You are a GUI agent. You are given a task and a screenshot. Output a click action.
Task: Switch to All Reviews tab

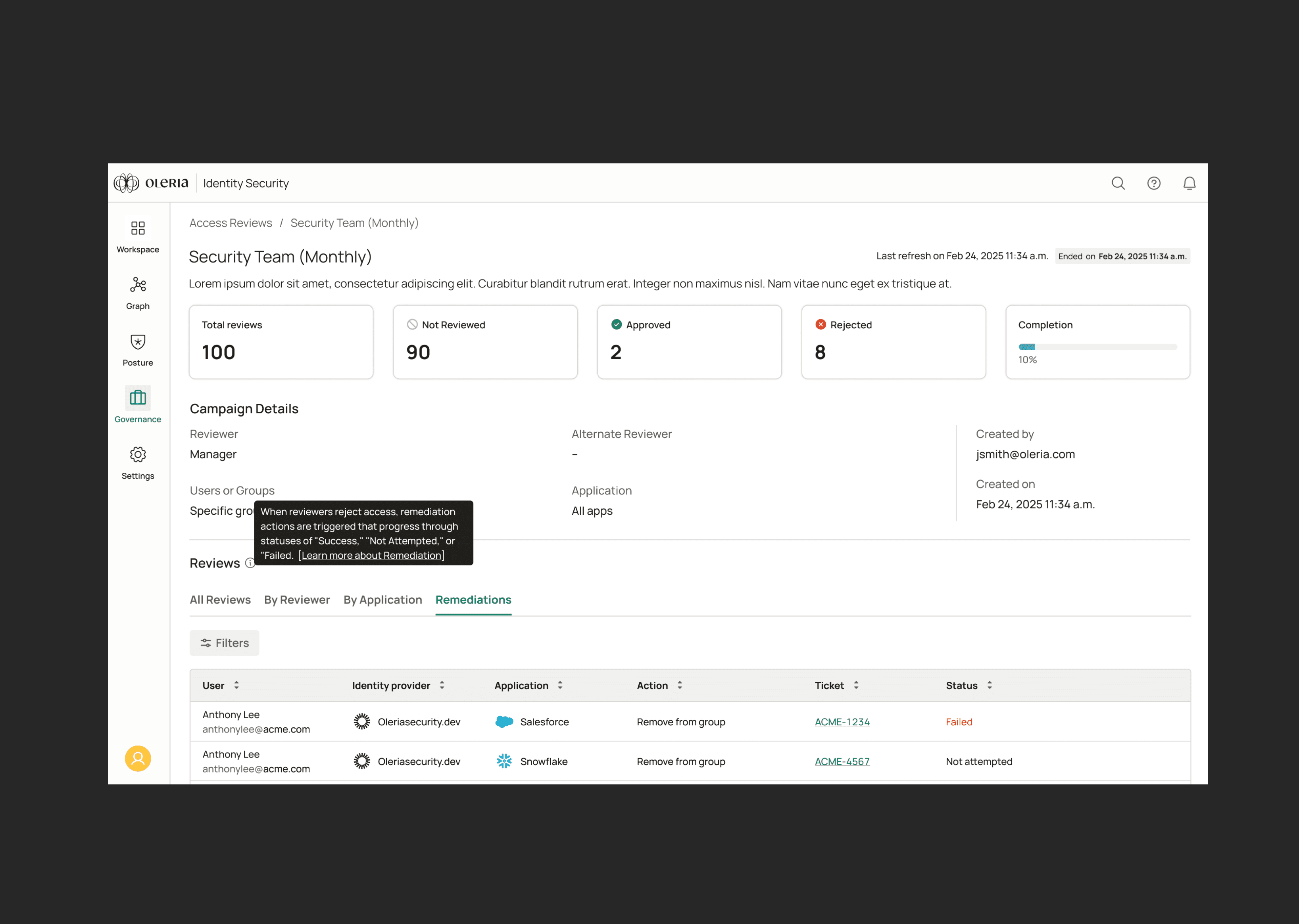click(220, 600)
